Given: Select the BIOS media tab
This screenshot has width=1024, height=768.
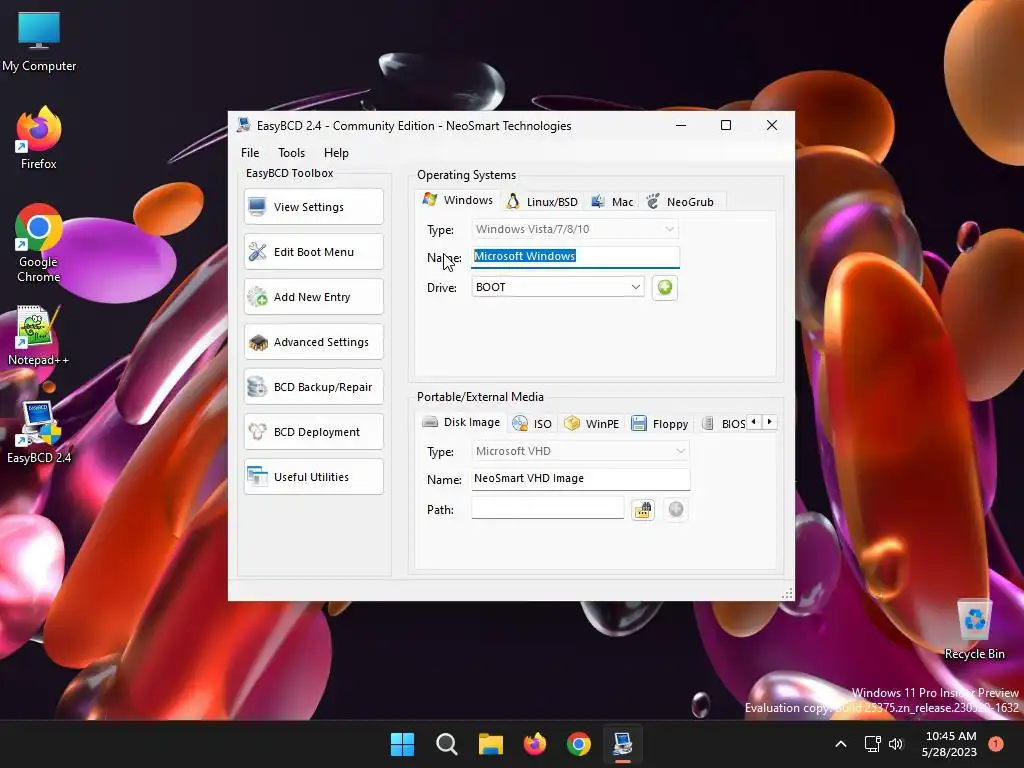Looking at the screenshot, I should pyautogui.click(x=723, y=424).
